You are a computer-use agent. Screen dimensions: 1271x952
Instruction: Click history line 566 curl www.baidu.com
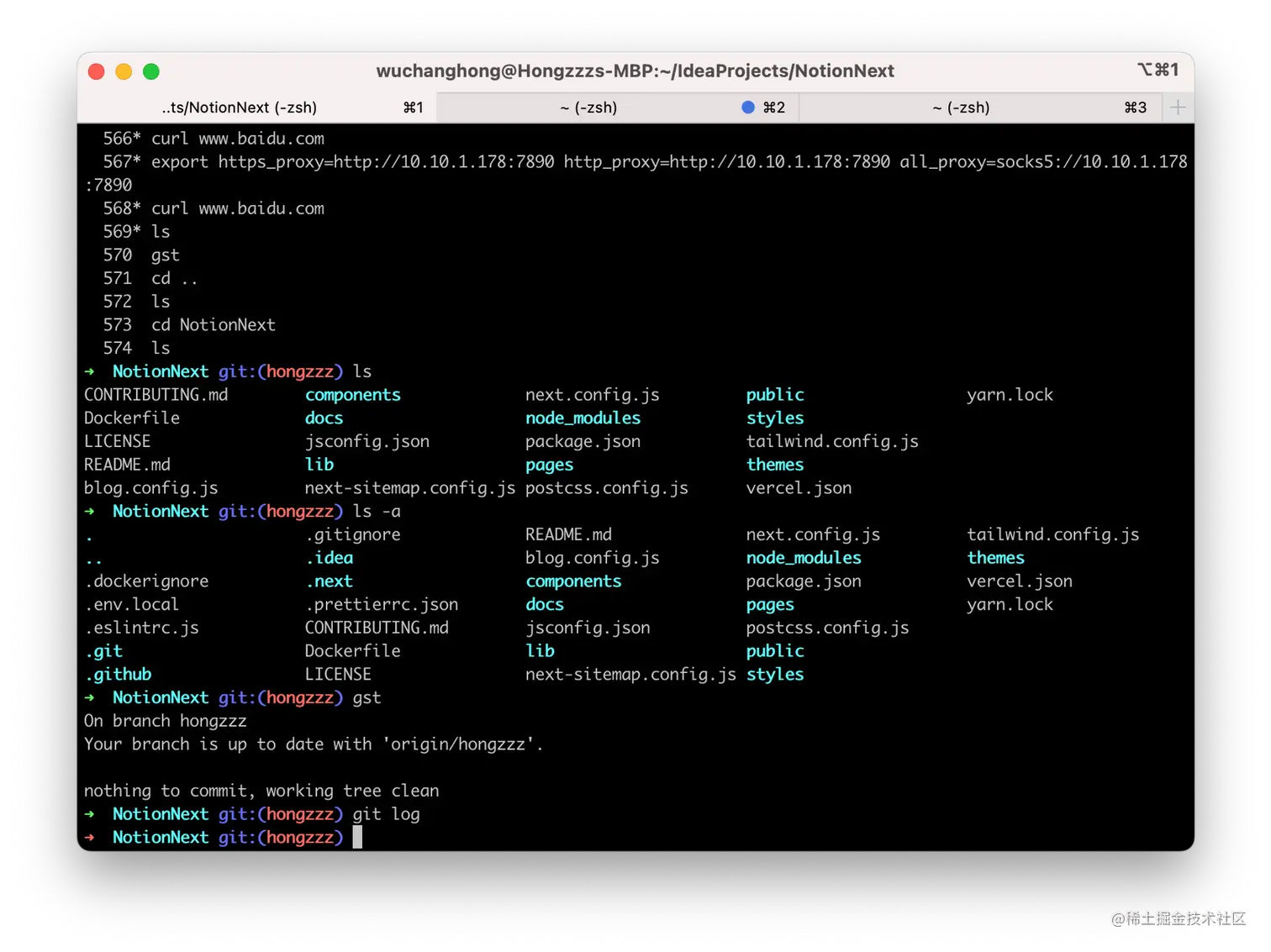tap(214, 139)
